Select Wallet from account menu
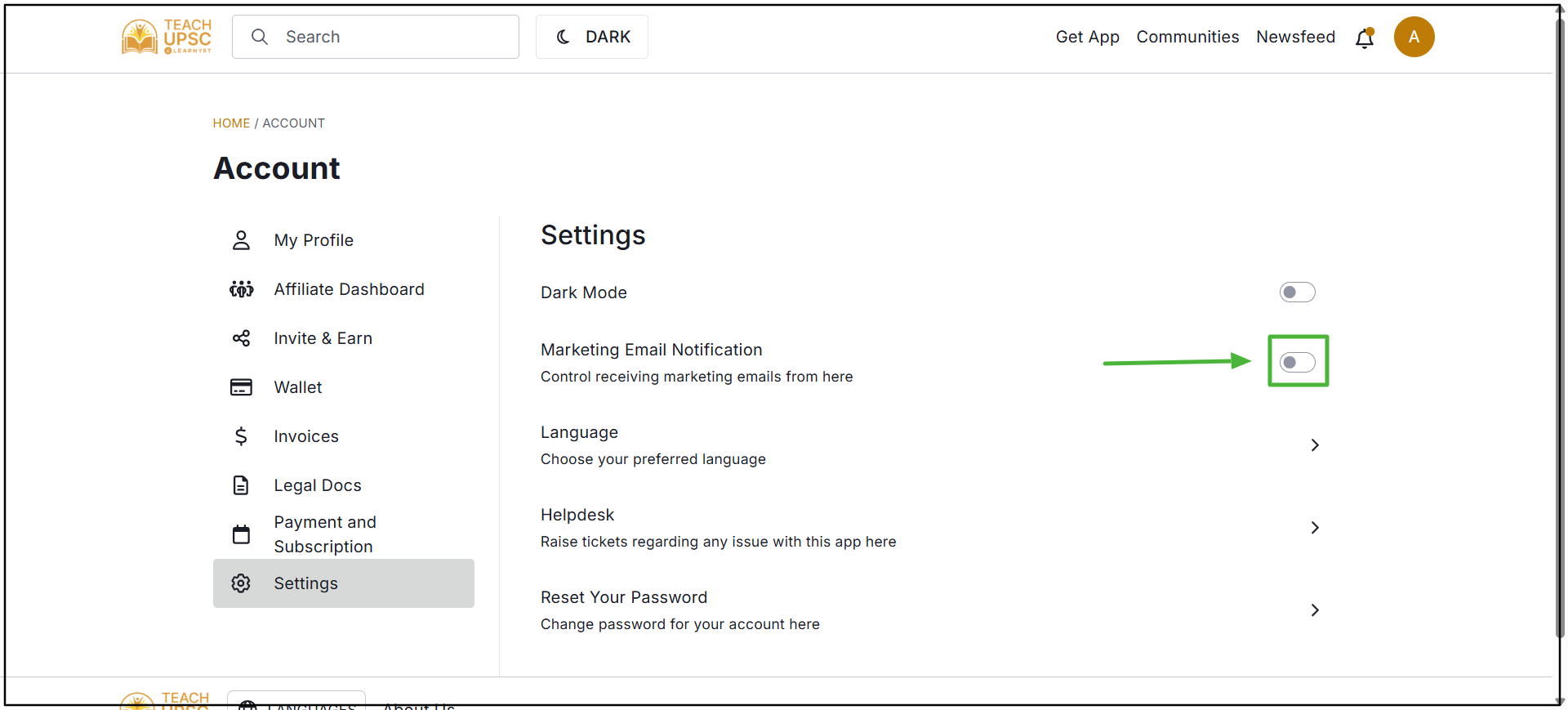Screen dimensions: 1568x710 click(344, 387)
